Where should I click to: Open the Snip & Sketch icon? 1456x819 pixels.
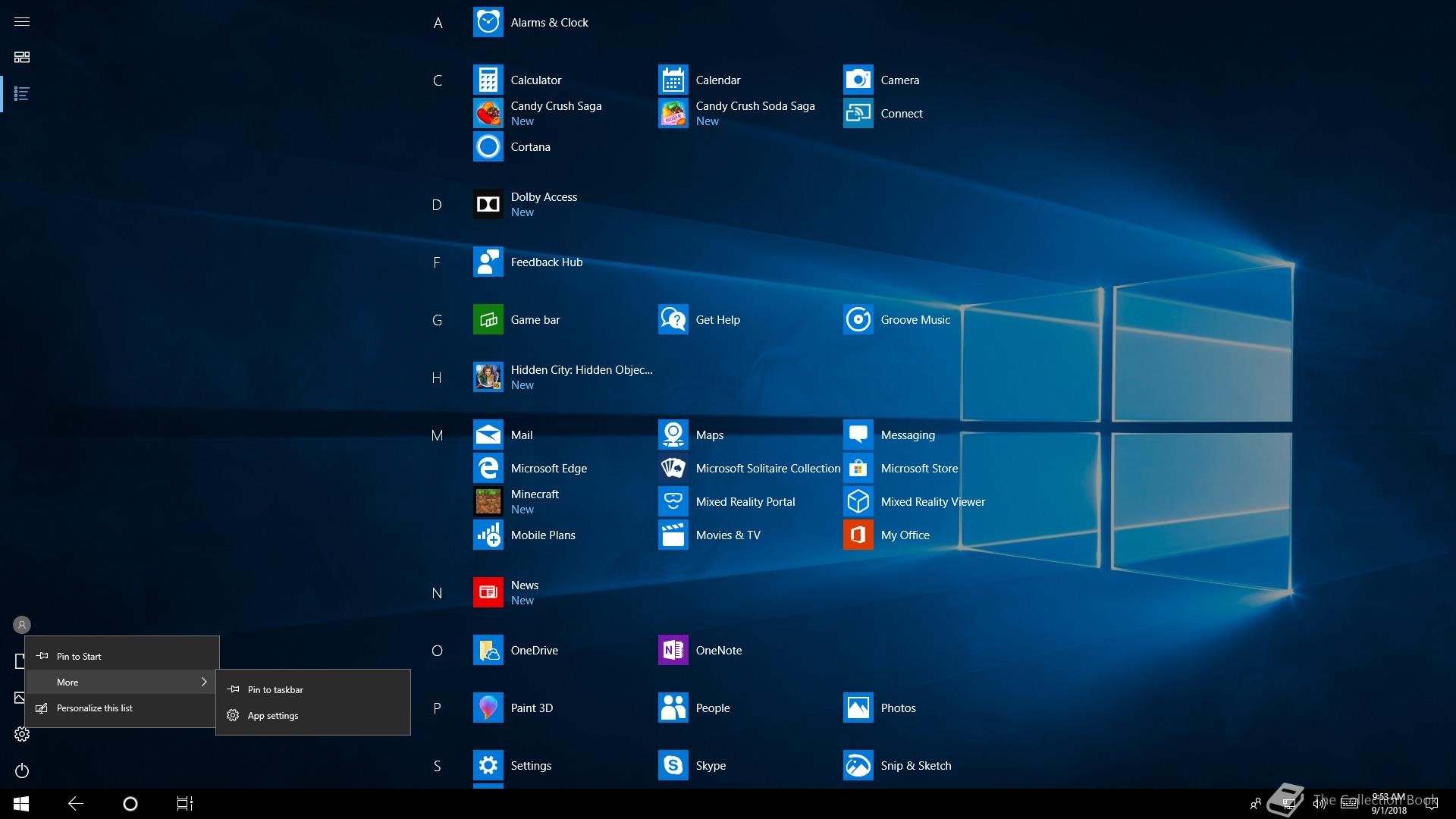[858, 766]
